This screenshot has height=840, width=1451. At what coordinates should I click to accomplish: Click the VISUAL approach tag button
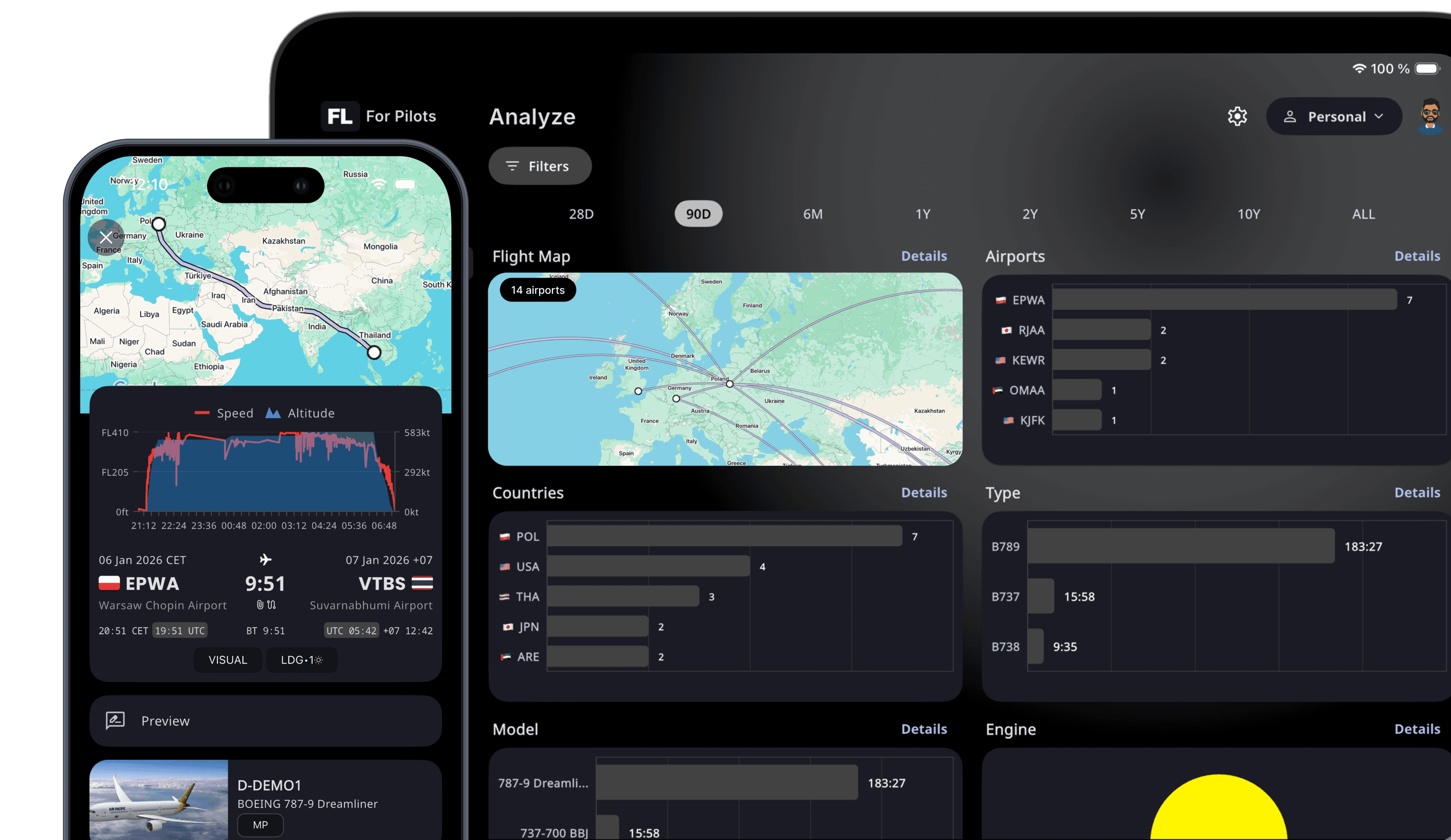[227, 660]
